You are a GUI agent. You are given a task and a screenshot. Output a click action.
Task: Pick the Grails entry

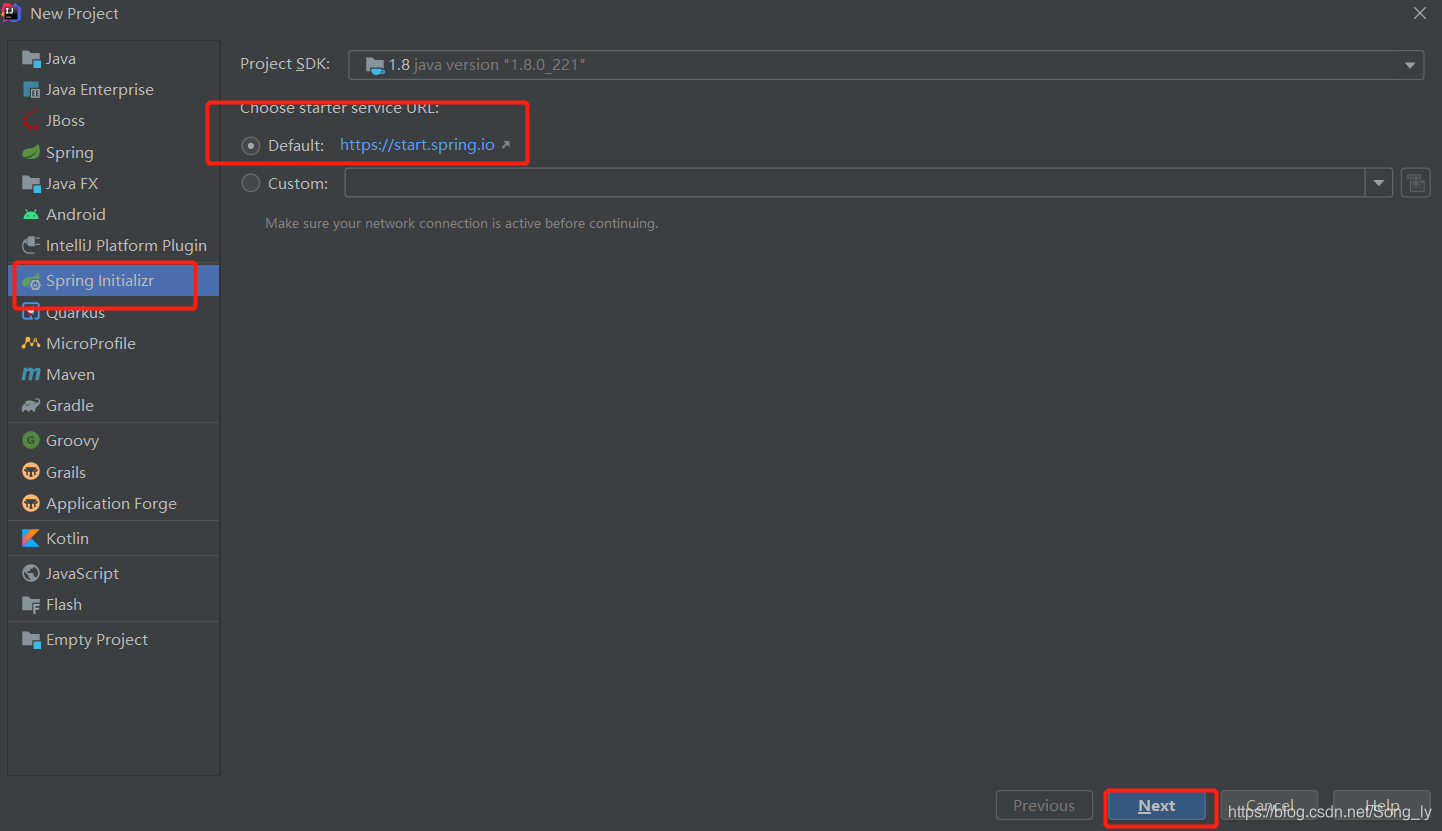66,472
